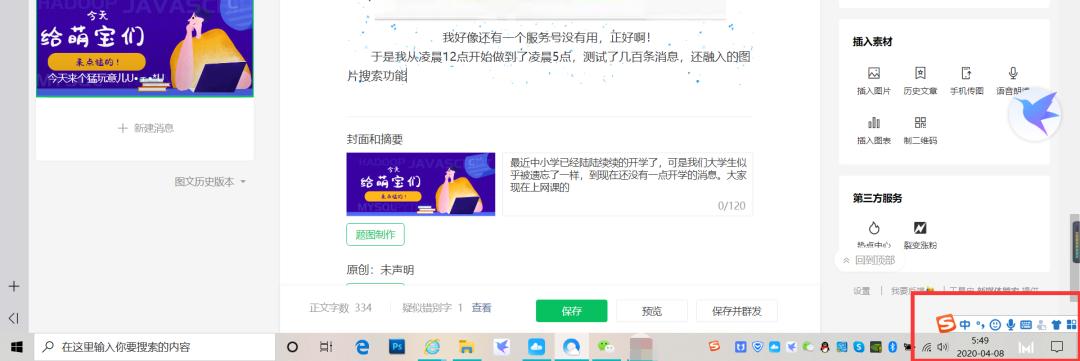Click the 正文字数 334 word count

point(340,308)
